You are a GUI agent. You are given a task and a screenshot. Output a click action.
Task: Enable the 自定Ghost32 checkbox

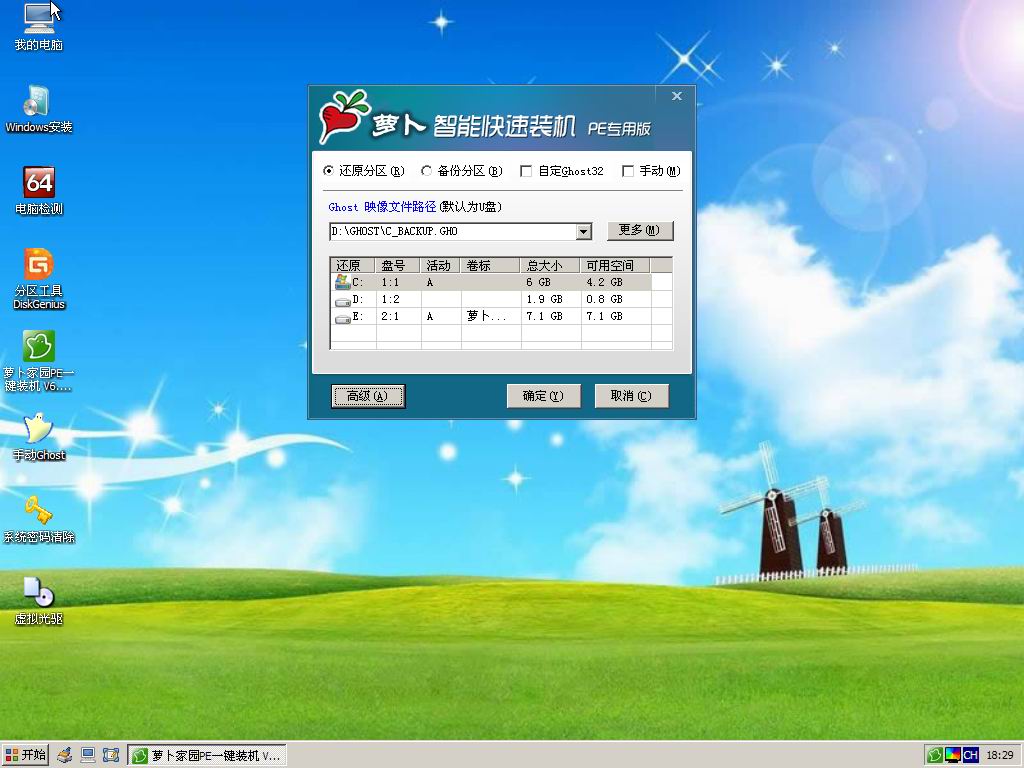(526, 171)
